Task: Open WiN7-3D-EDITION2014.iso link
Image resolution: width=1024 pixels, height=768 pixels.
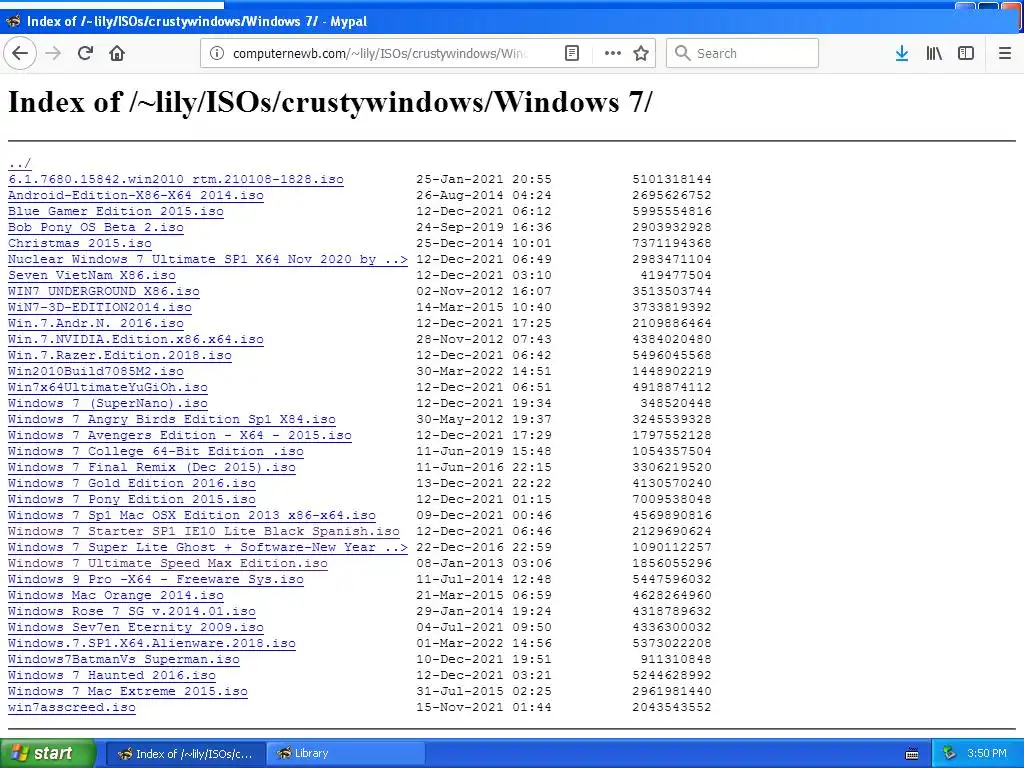Action: (100, 307)
